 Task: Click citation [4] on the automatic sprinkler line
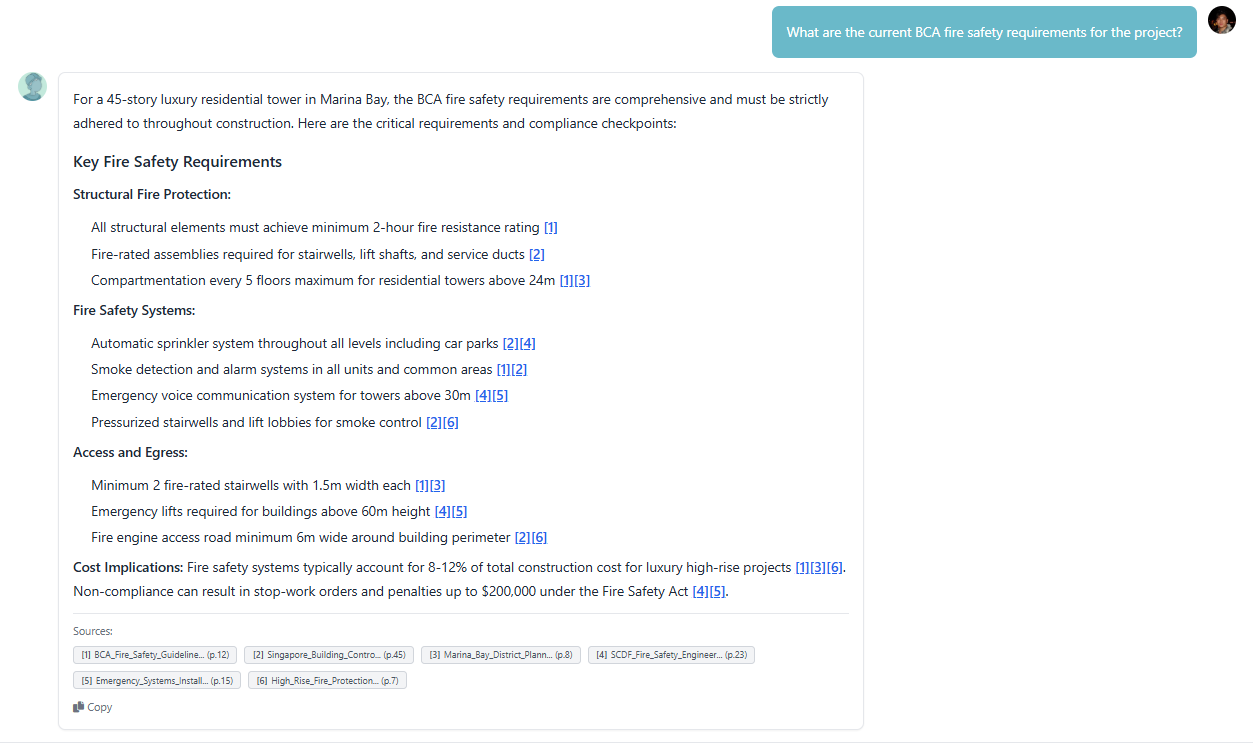[x=528, y=344]
